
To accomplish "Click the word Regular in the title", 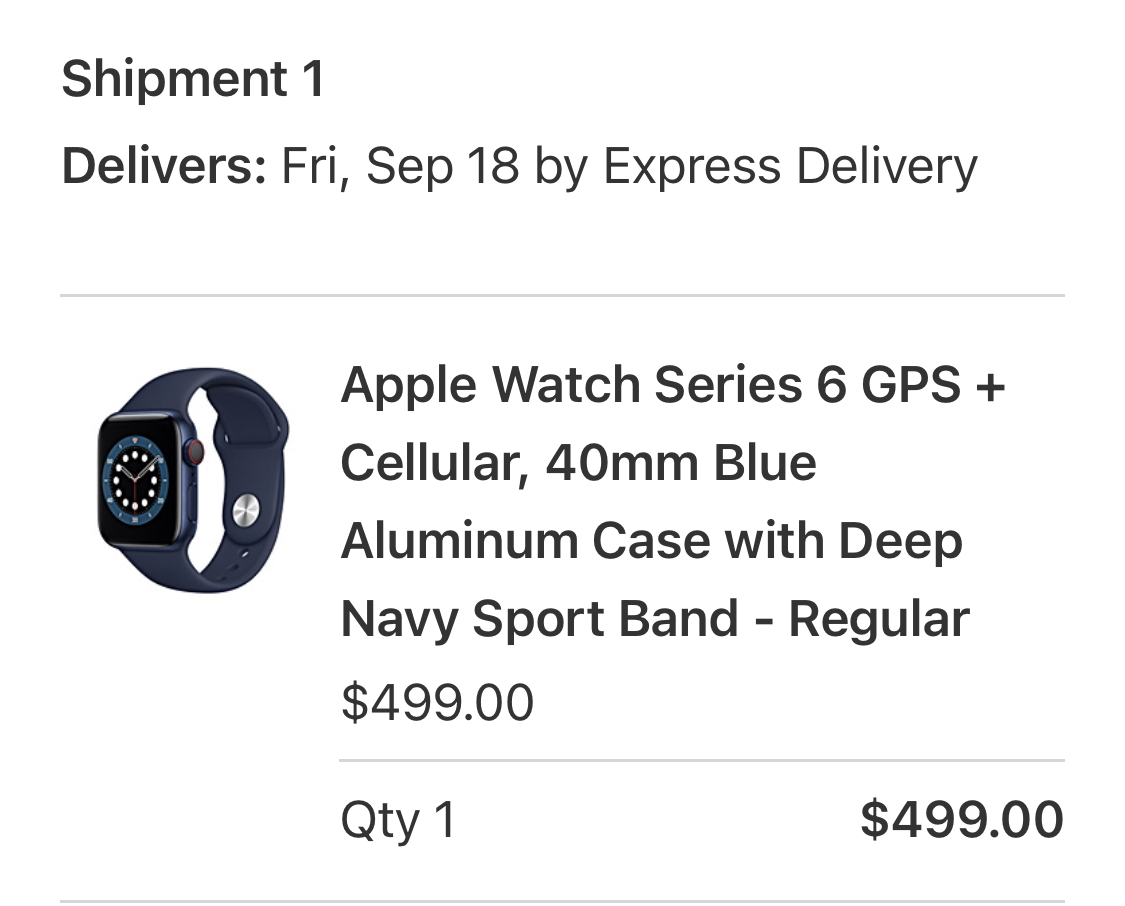I will click(879, 618).
